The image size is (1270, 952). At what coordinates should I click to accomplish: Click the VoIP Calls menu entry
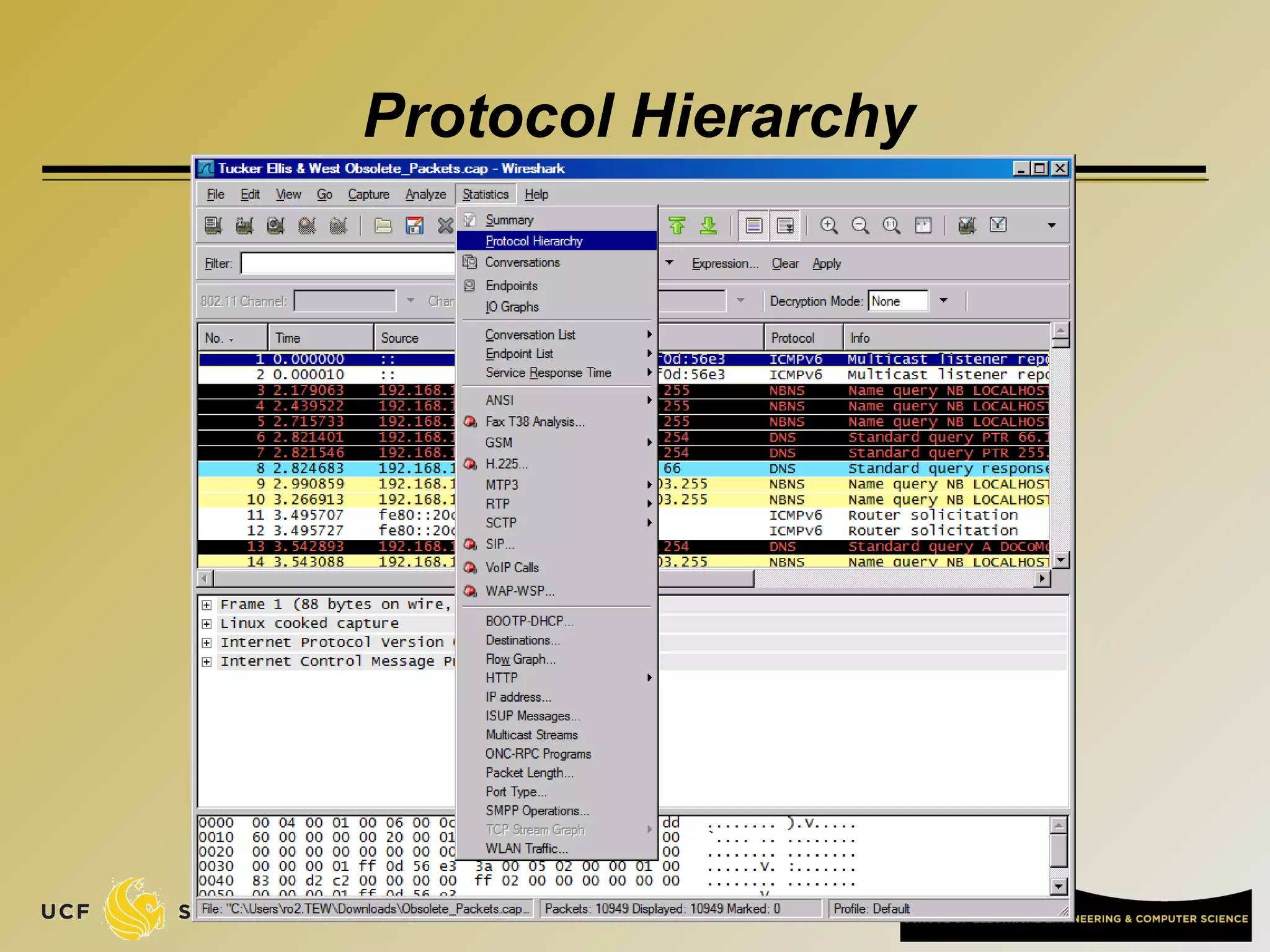pos(557,568)
